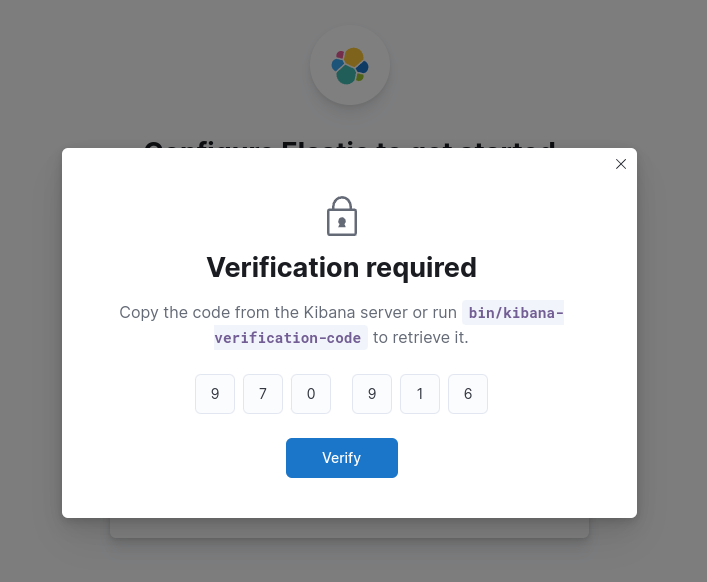Click the gap between the digit groups
Viewport: 707px width, 582px height.
341,394
